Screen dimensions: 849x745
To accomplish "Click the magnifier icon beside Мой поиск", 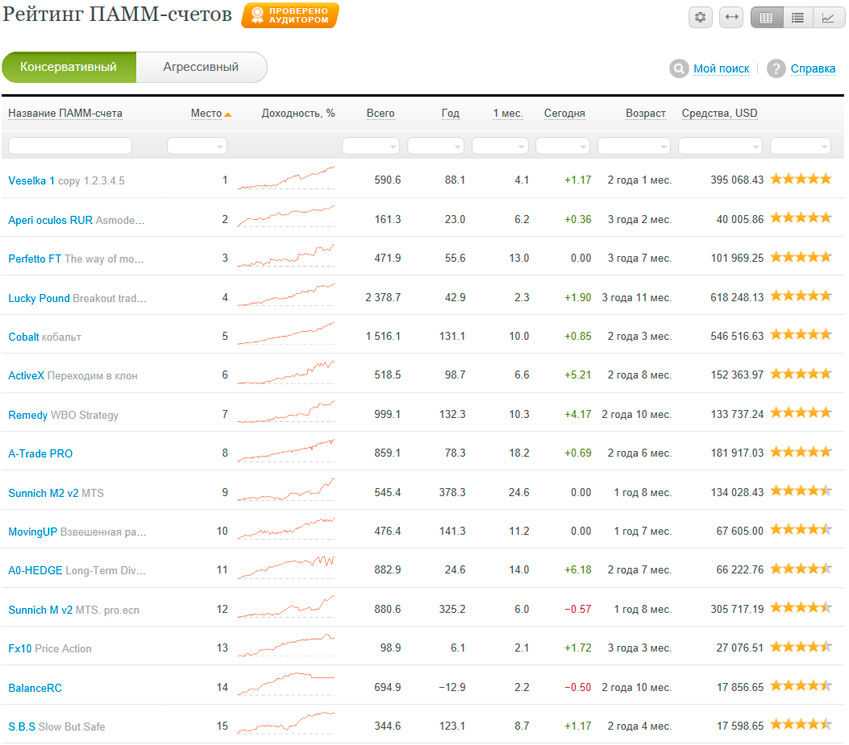I will pyautogui.click(x=678, y=68).
